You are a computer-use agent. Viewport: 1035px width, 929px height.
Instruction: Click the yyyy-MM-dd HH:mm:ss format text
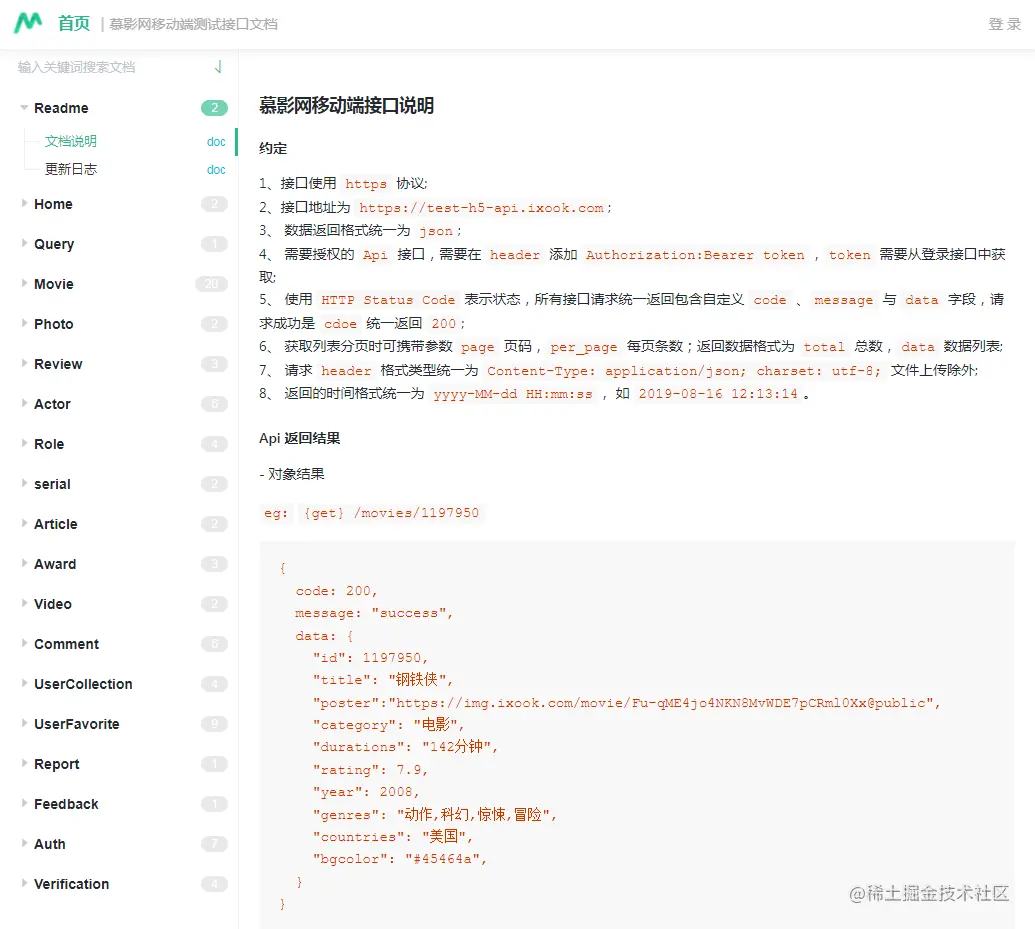pos(513,394)
